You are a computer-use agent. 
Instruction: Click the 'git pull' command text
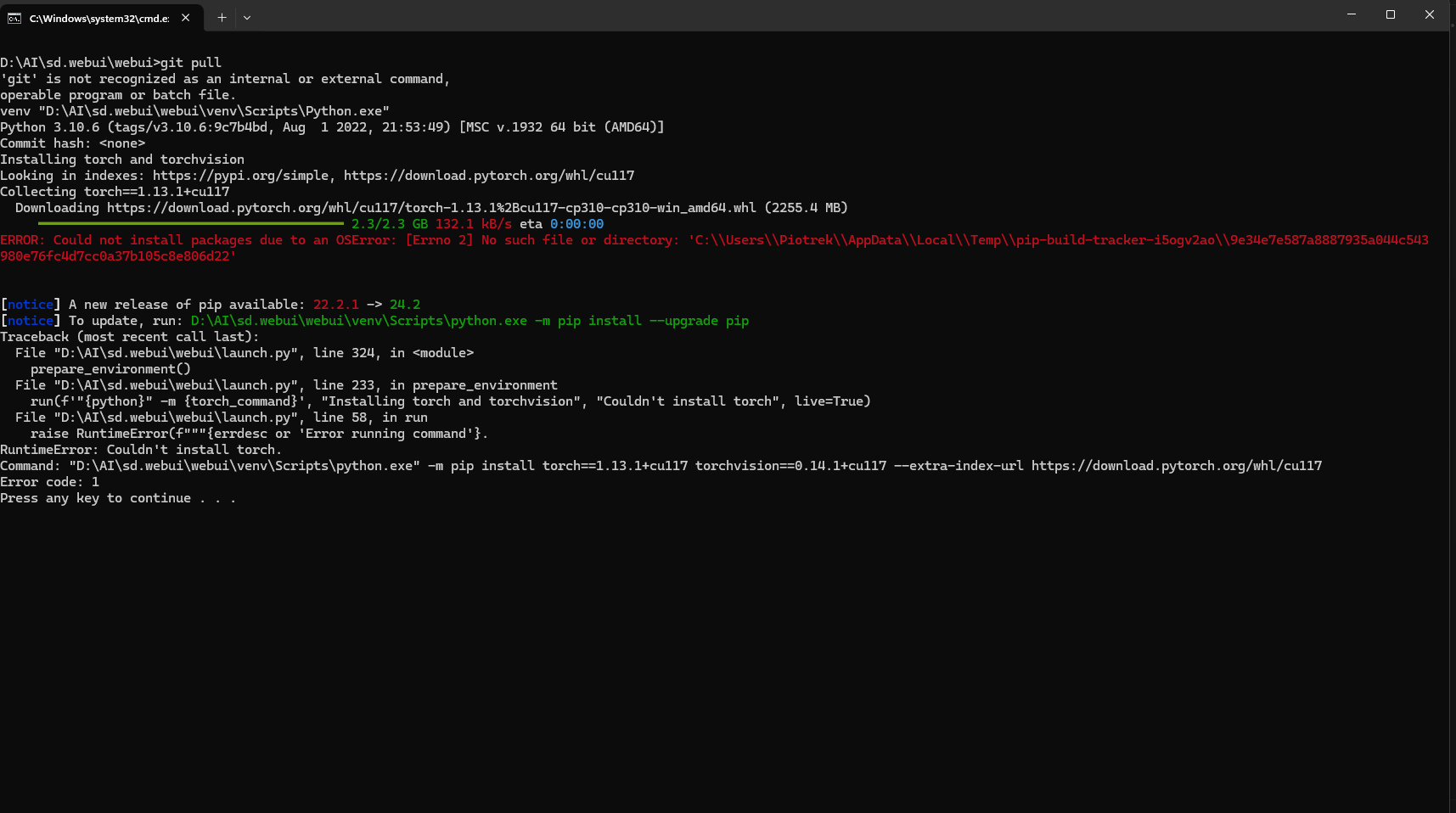point(191,63)
